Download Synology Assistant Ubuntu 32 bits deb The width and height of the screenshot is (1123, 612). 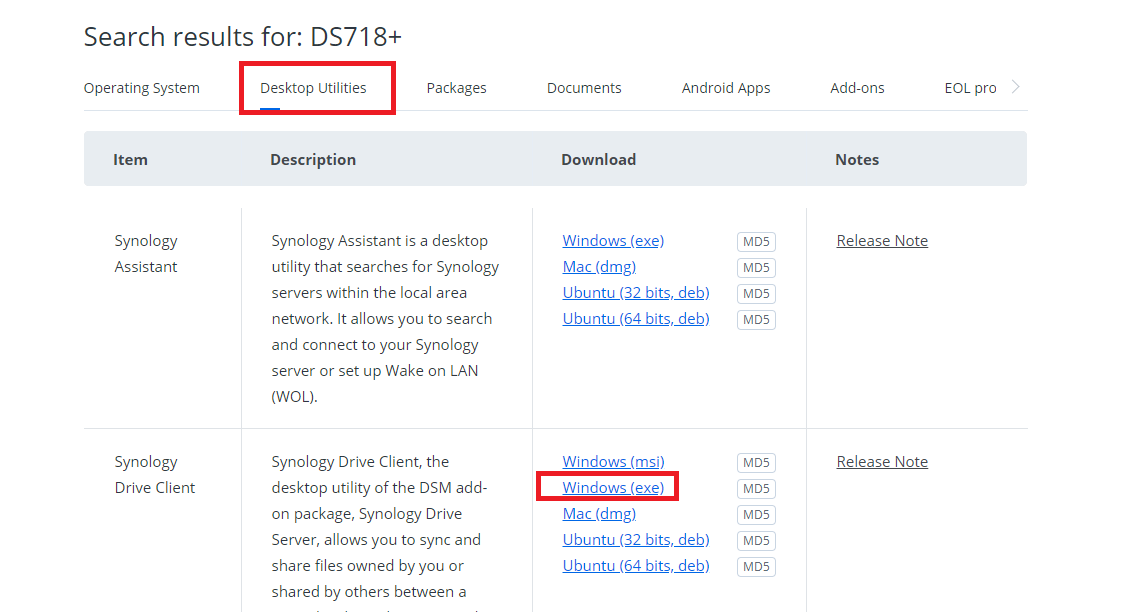[636, 293]
